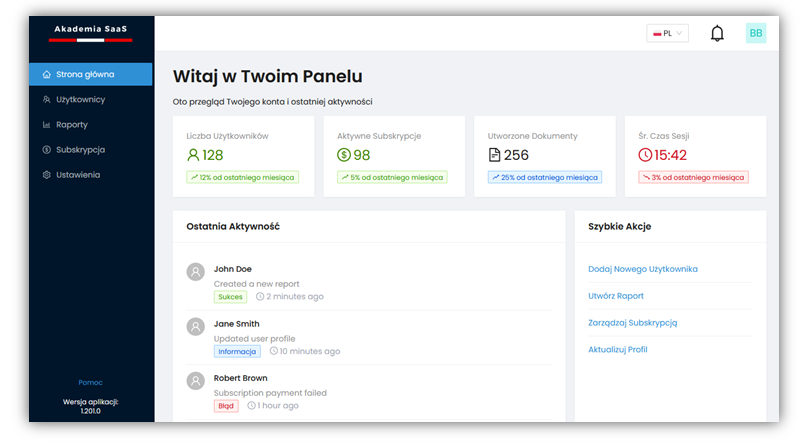The height and width of the screenshot is (448, 805).
Task: Click the dollar icon next to Subskrypcja
Action: 47,150
